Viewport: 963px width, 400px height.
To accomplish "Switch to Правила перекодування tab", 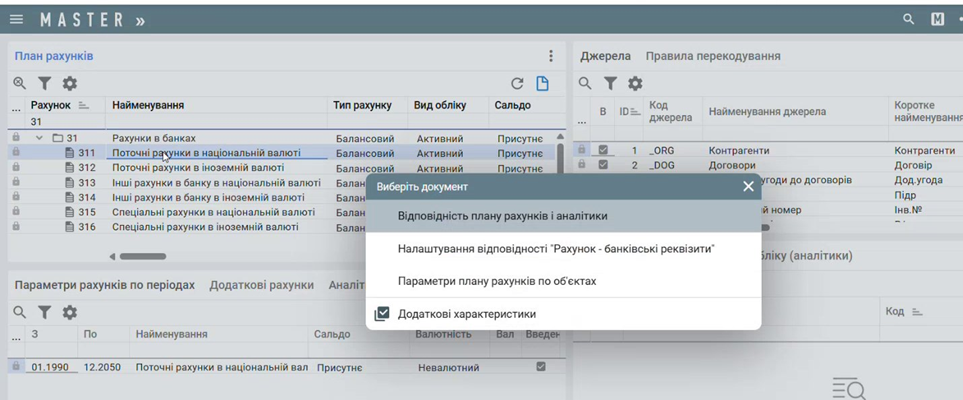I will coord(713,56).
